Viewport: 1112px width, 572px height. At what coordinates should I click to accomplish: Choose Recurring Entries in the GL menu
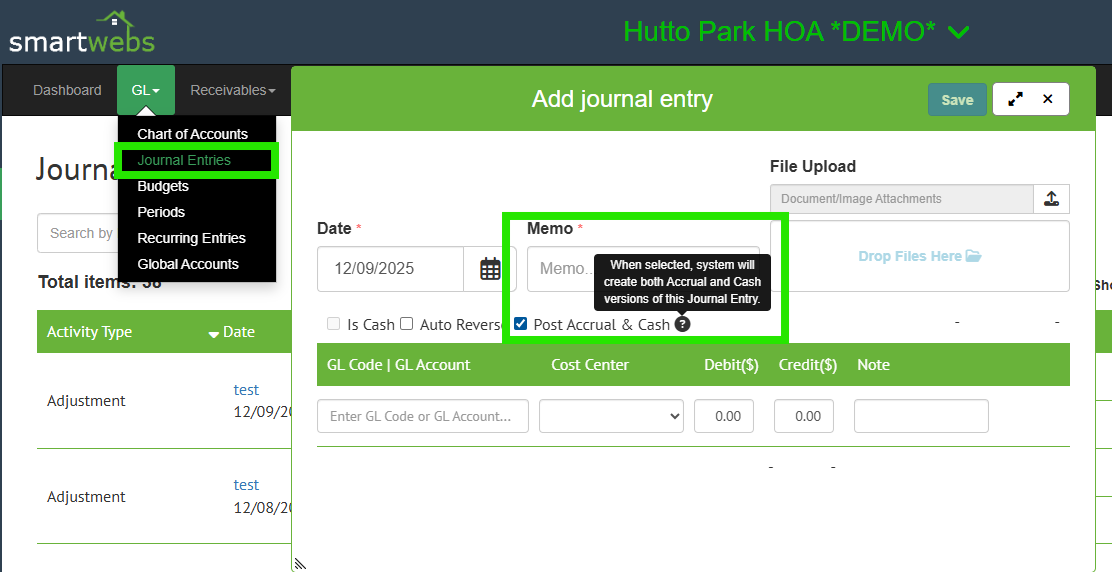point(191,238)
